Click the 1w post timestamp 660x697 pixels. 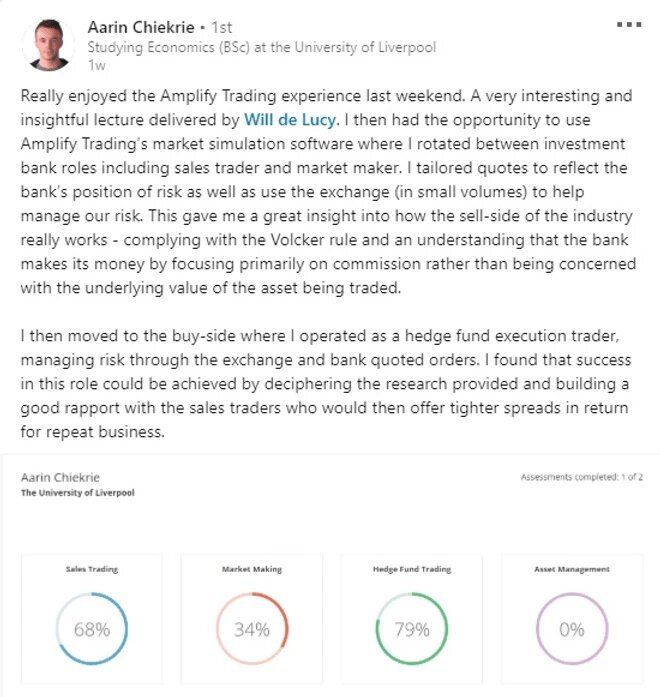[96, 65]
